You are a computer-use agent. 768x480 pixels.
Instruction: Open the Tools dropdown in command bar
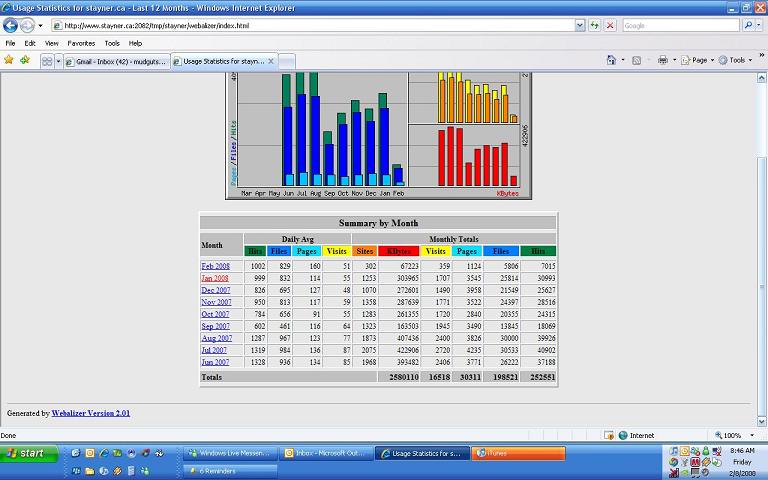[739, 60]
